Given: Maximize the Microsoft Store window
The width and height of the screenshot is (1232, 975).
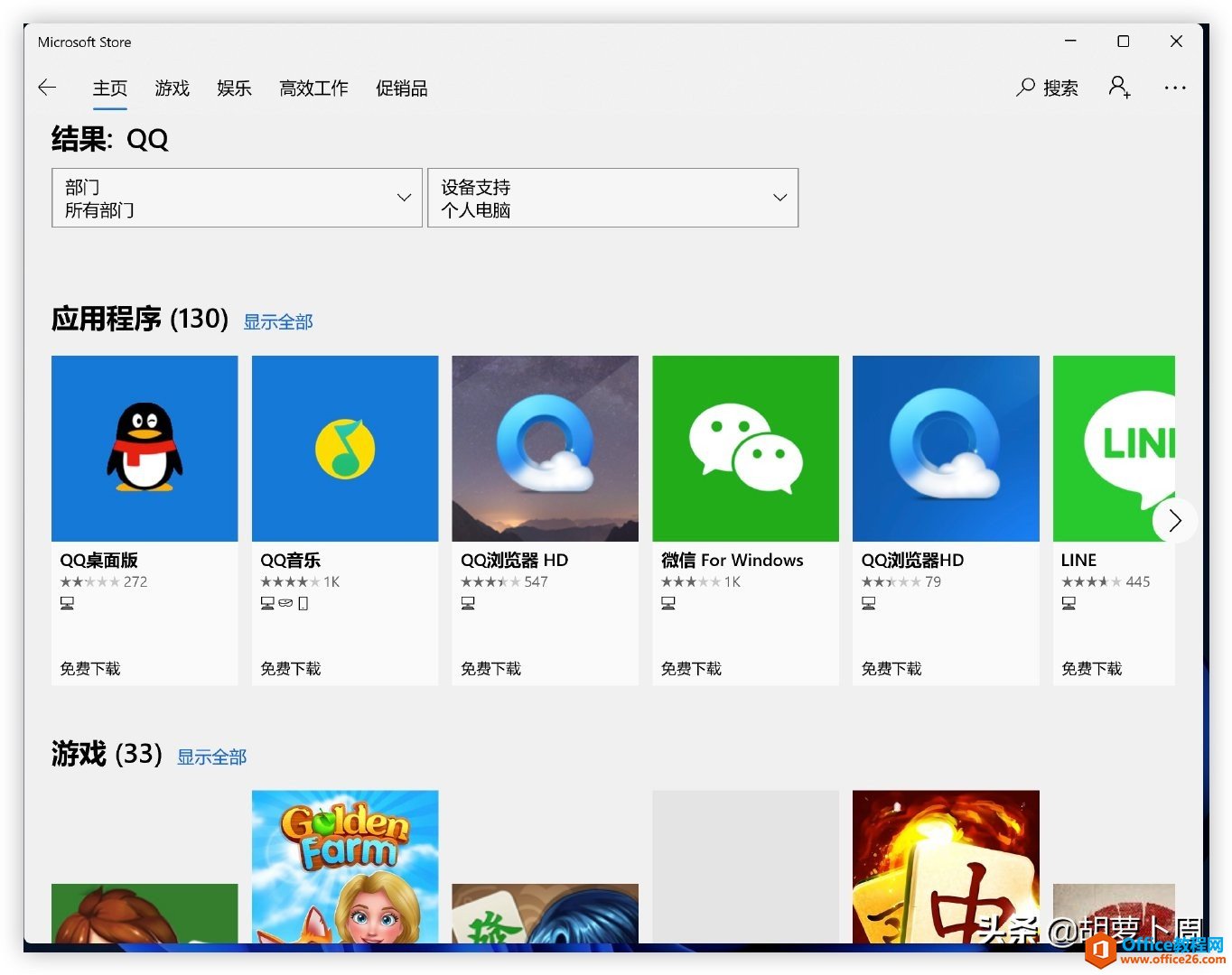Looking at the screenshot, I should (1124, 42).
